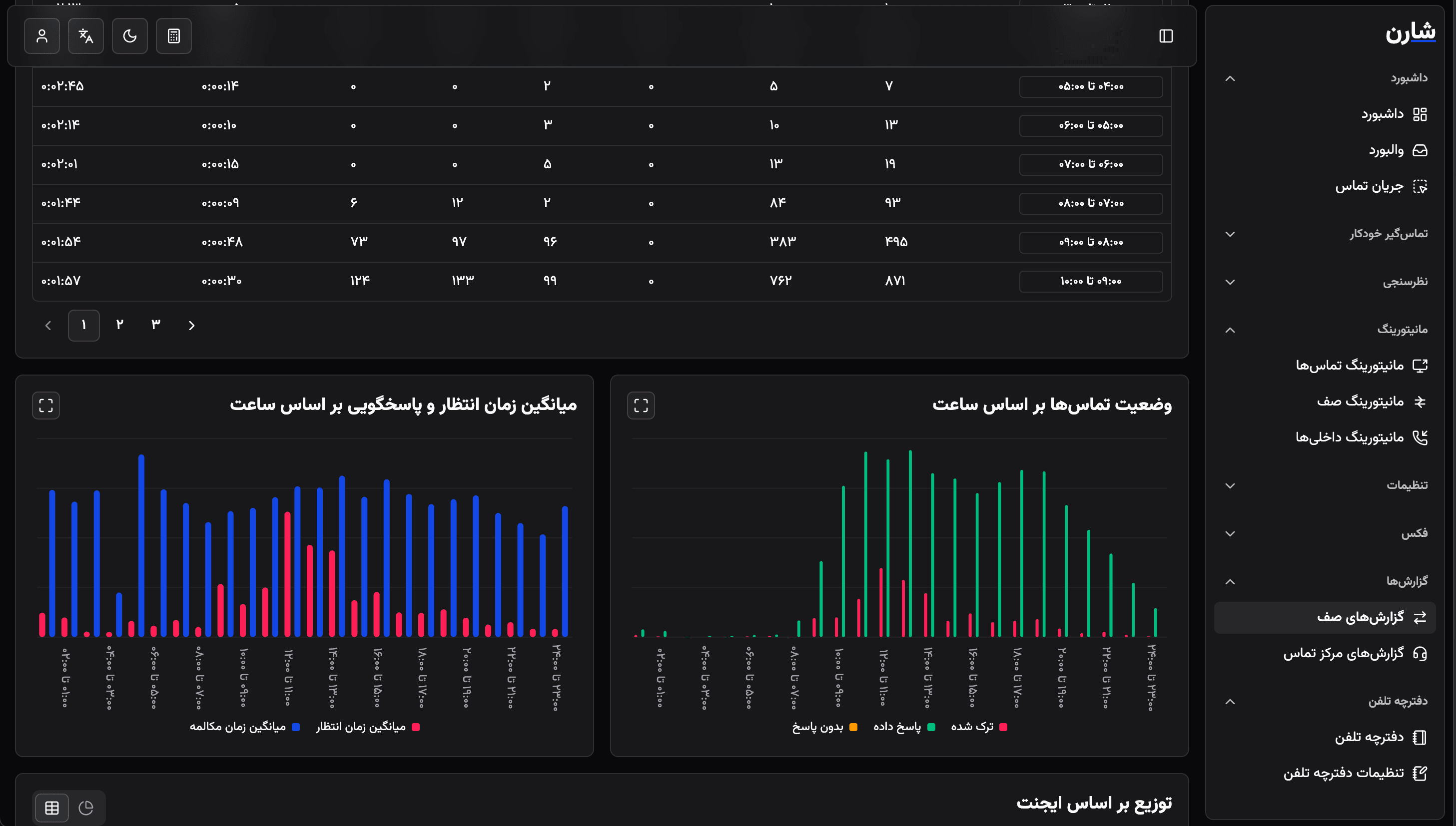Collapse the داشبورد section header

point(1325,78)
